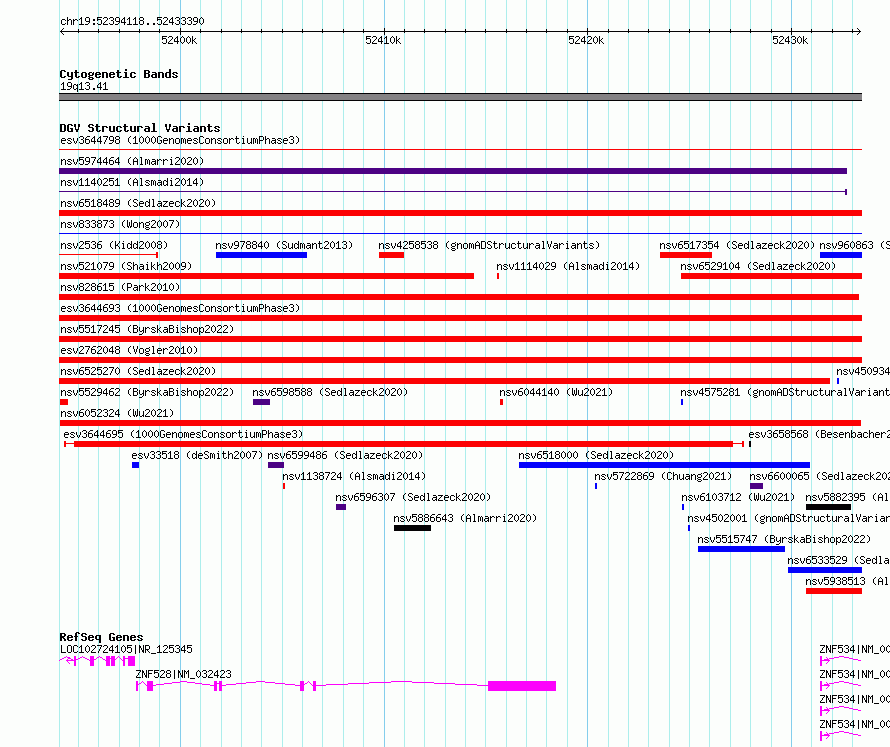The height and width of the screenshot is (747, 890).
Task: Click the purple nsv6600065 variant bar
Action: [756, 486]
